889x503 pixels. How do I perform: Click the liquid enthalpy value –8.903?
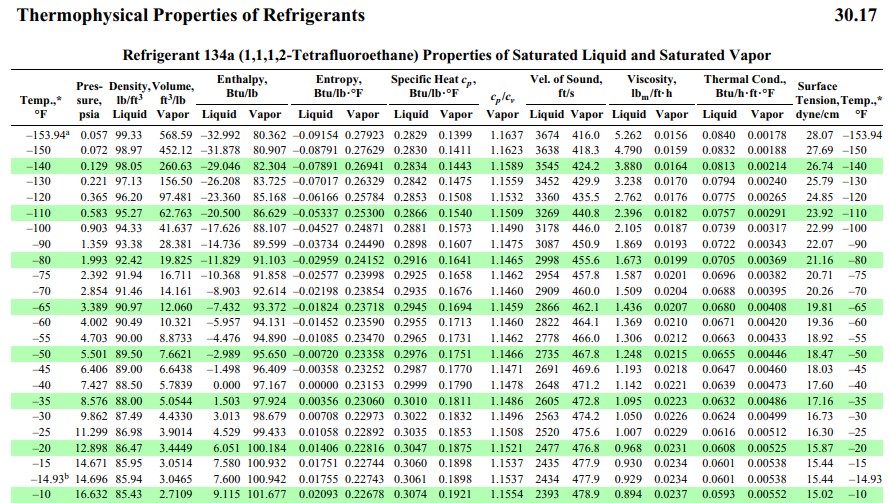click(223, 291)
